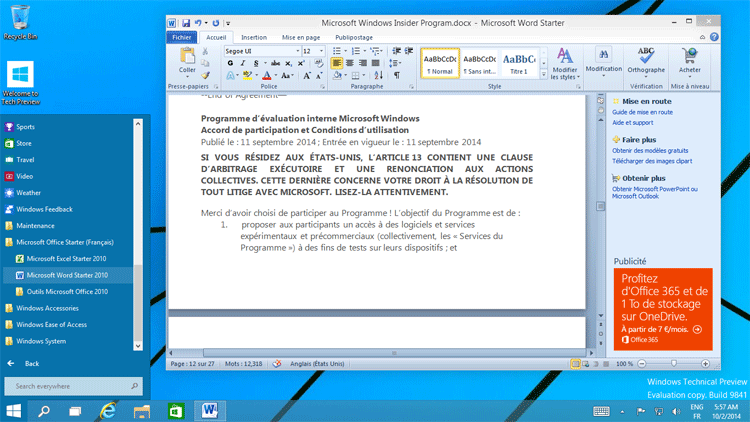Click taskbar Search magnifier icon
Image resolution: width=750 pixels, height=422 pixels.
44,411
